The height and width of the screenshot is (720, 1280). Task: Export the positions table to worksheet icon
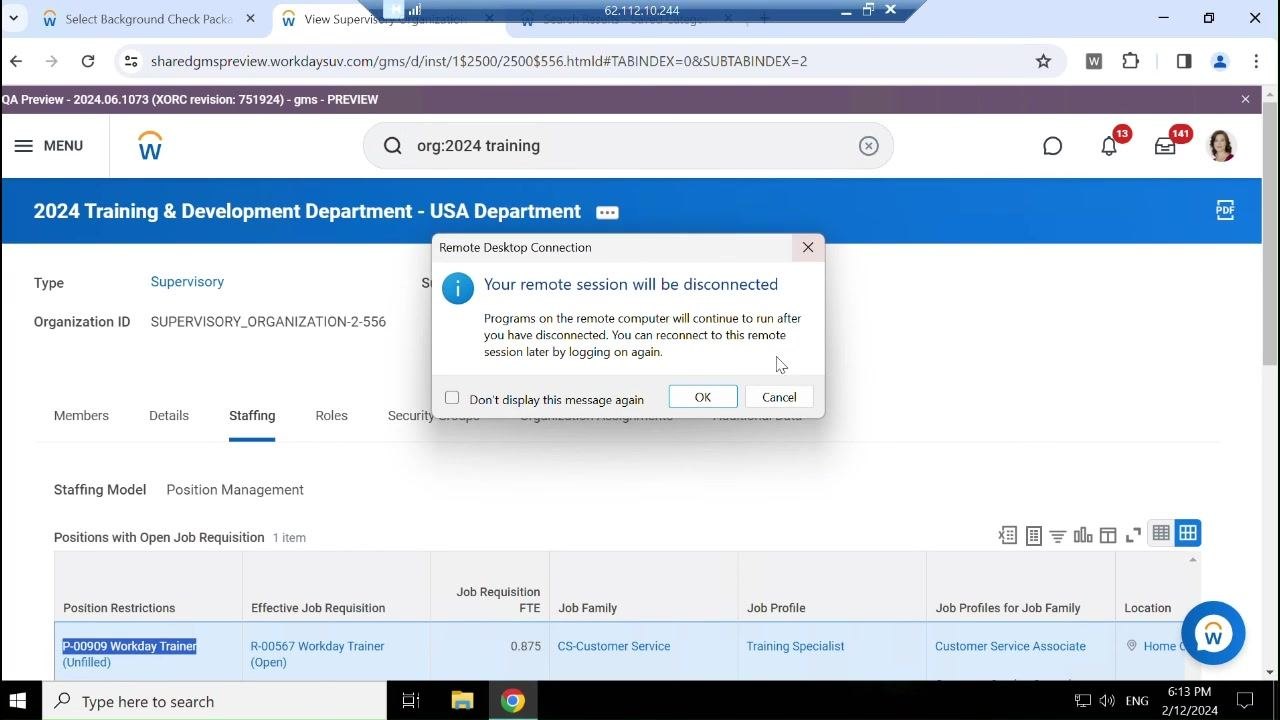click(1034, 535)
